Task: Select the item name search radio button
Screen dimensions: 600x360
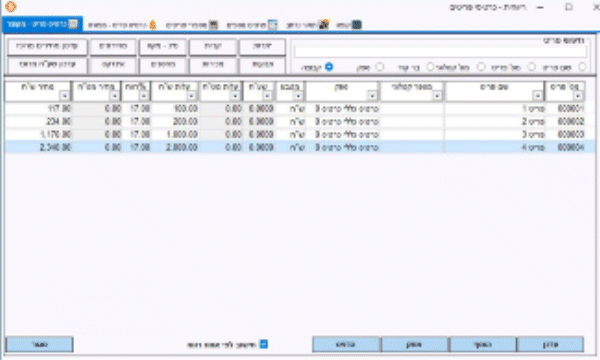Action: pos(582,67)
